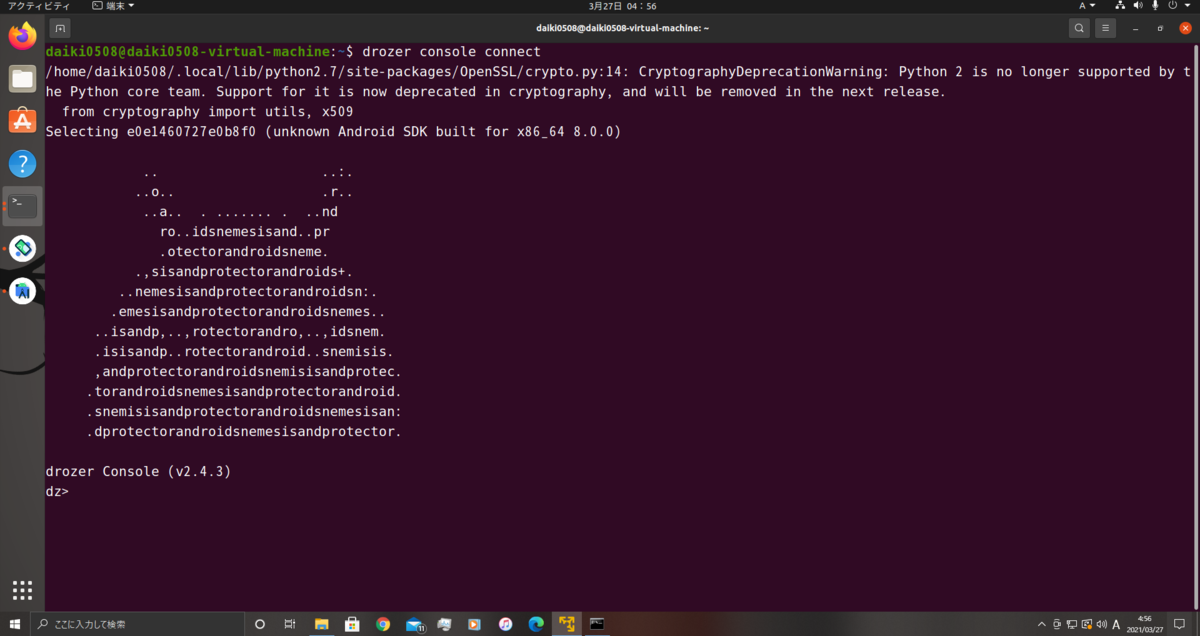Viewport: 1200px width, 636px height.
Task: Open the network status icon in the top bar
Action: [x=1121, y=6]
